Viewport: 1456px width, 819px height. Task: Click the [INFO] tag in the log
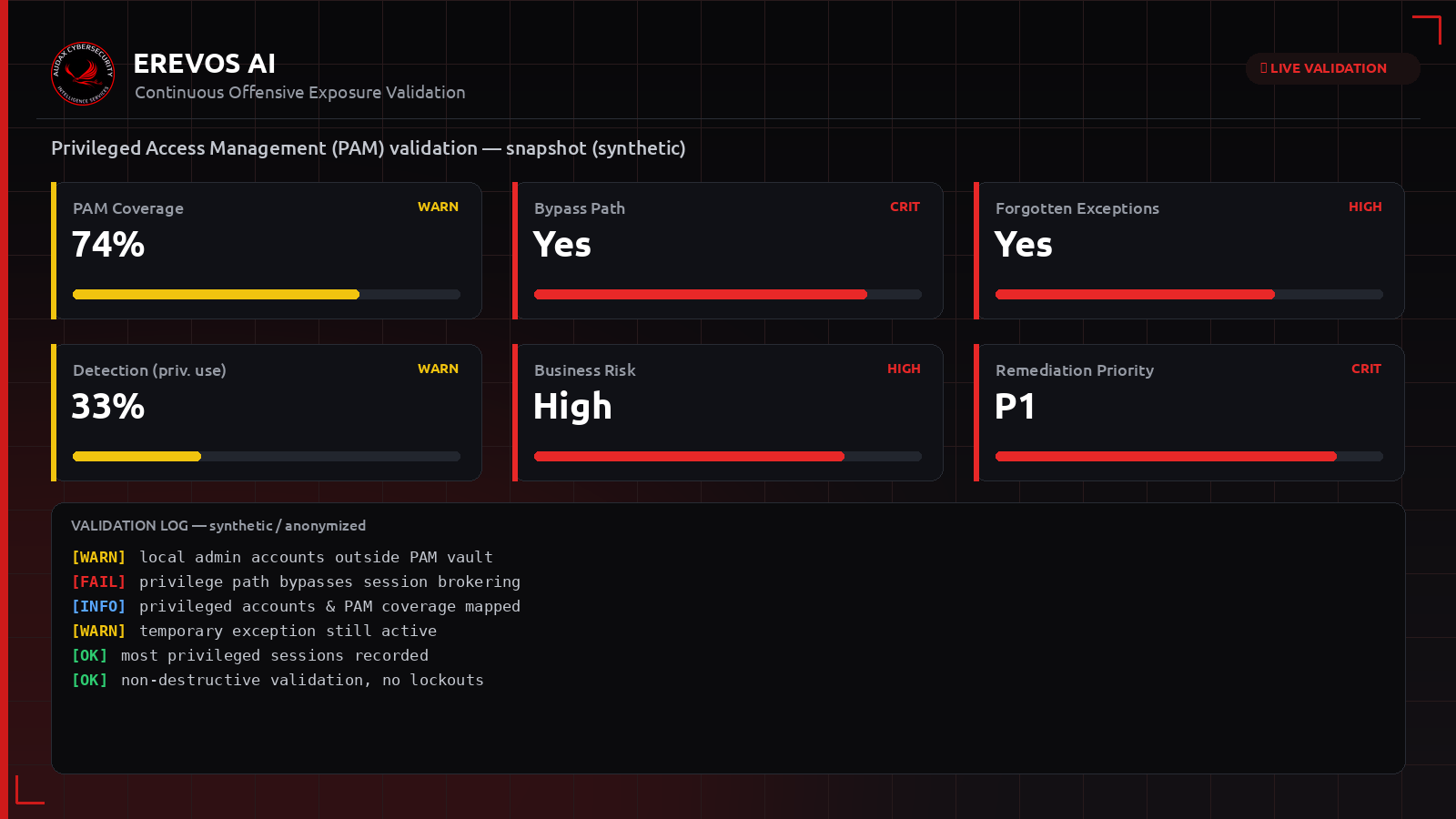click(x=98, y=606)
